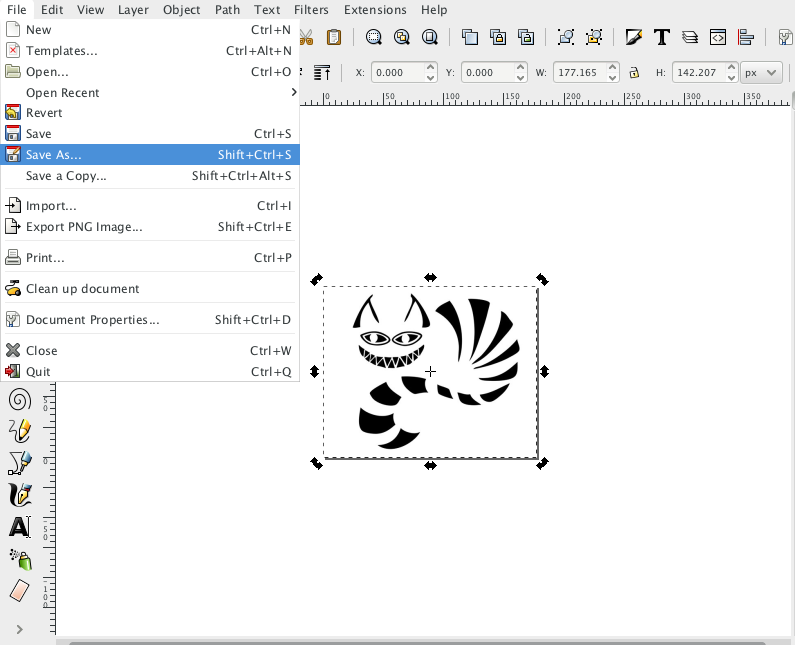Open the px units dropdown
This screenshot has height=645, width=795.
[x=761, y=73]
